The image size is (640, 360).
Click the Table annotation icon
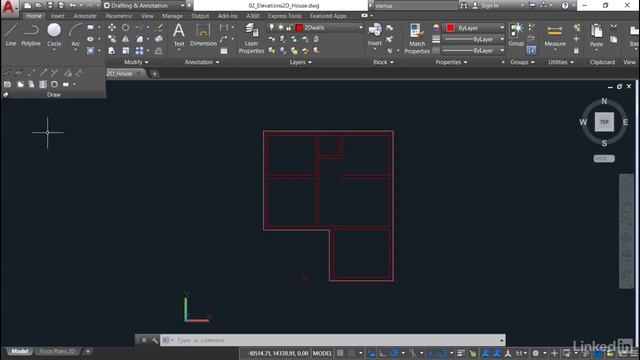(224, 51)
